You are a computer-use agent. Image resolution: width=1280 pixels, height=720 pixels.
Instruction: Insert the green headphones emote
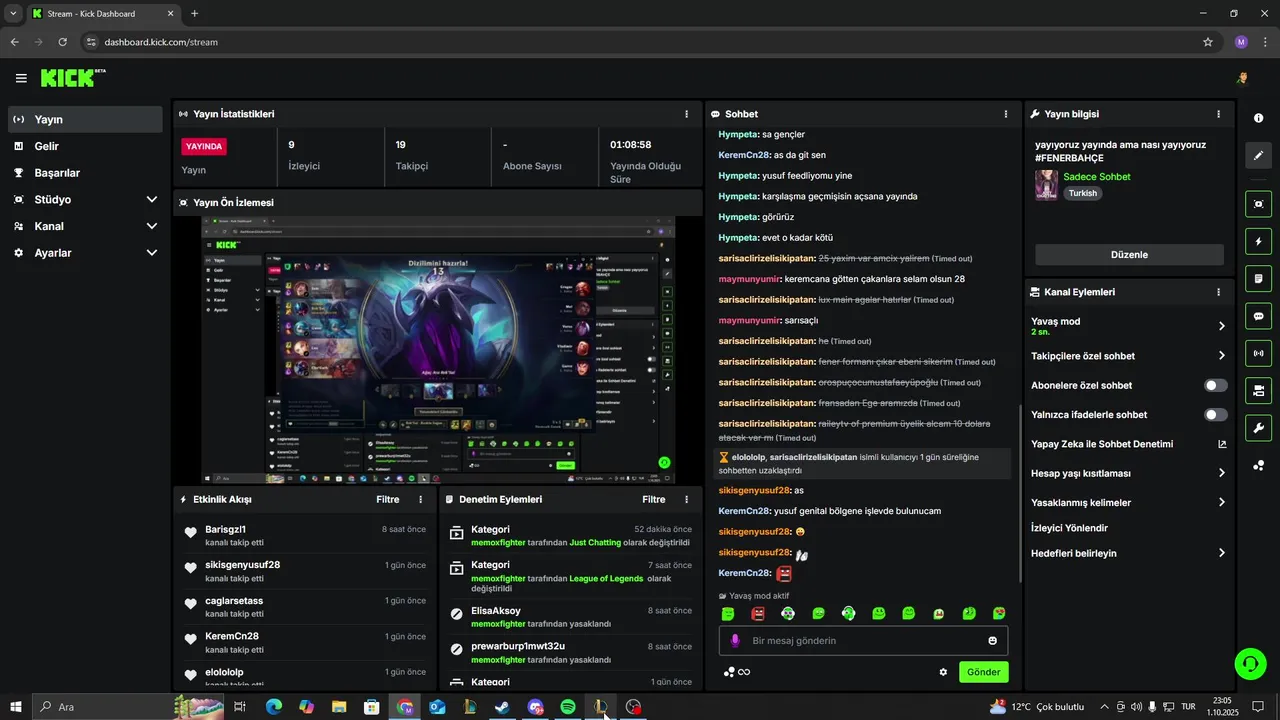click(848, 613)
